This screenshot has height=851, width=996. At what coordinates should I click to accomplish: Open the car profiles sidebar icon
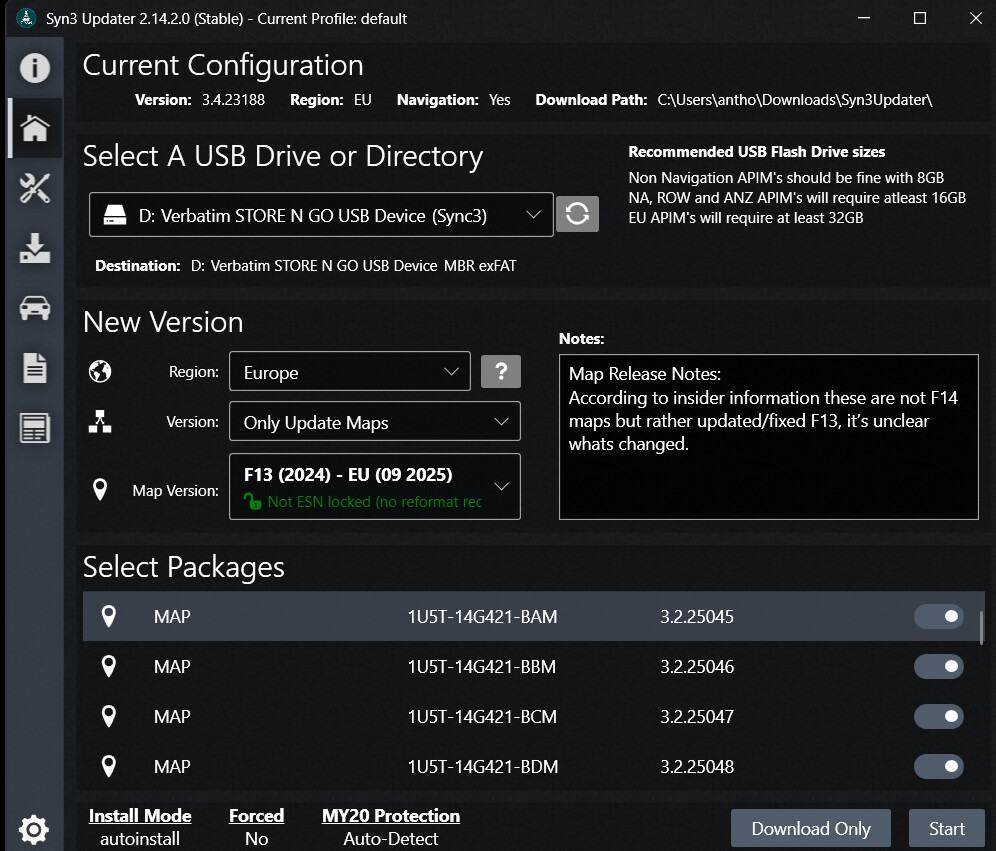point(35,308)
